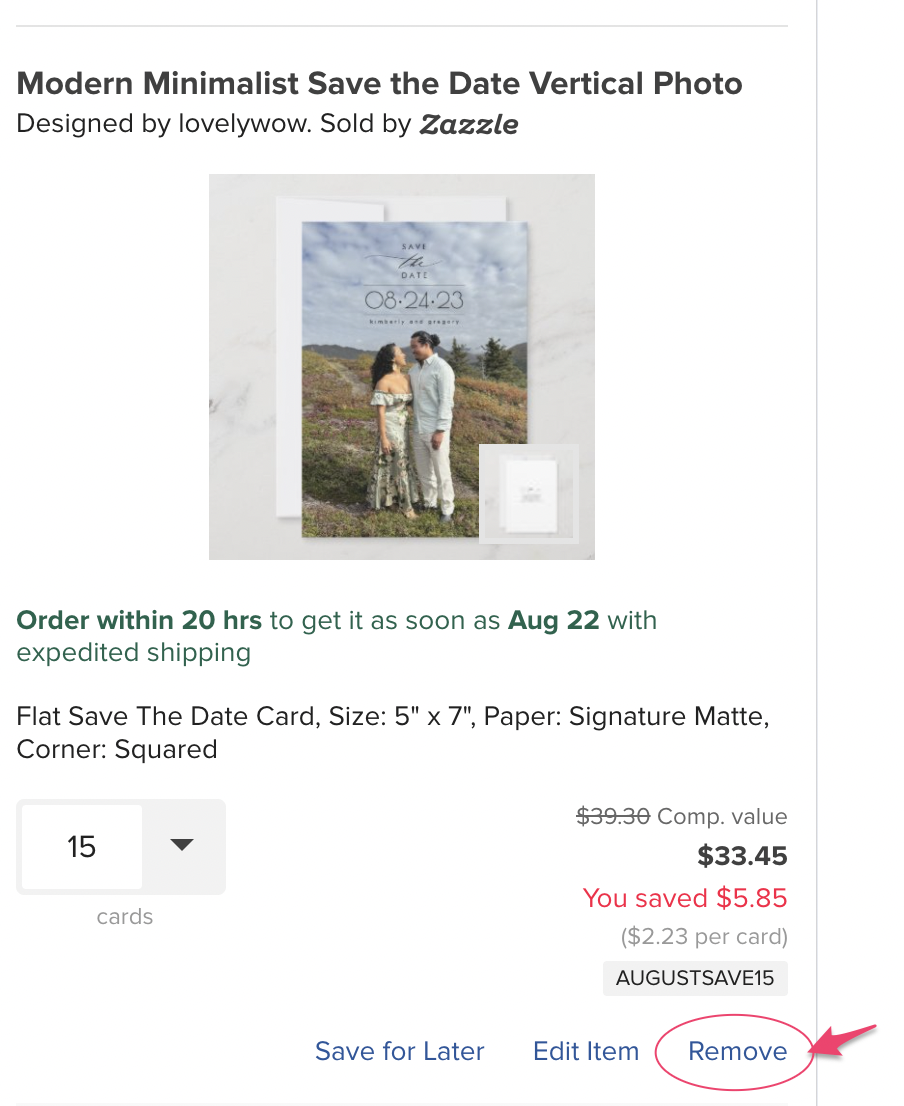Open Edit Item for this card
Screen dimensions: 904x1106
tap(586, 1051)
